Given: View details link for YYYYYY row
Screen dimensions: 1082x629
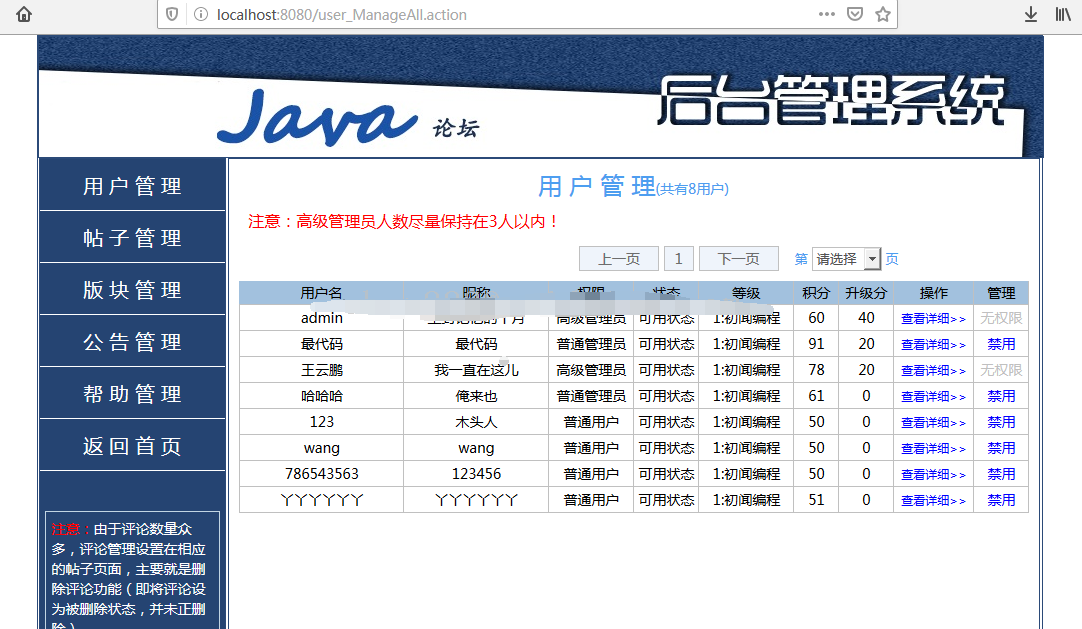Looking at the screenshot, I should click(933, 500).
